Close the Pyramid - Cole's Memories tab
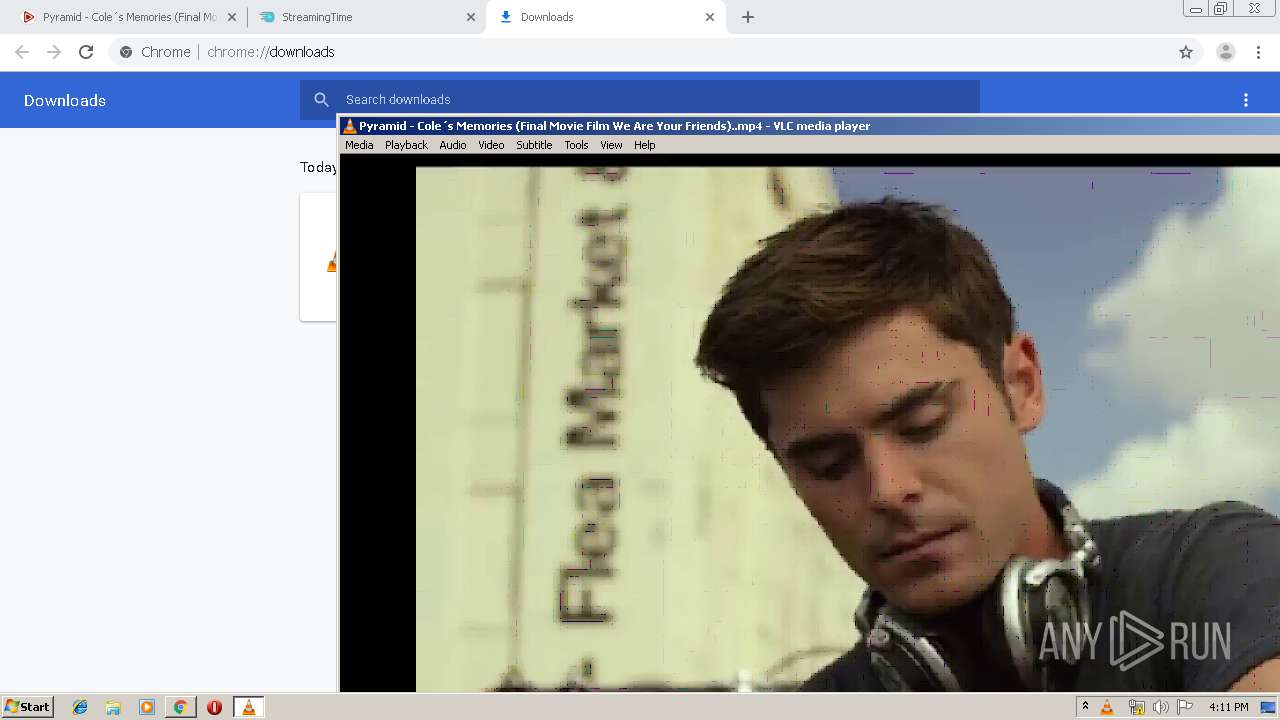 (x=232, y=17)
